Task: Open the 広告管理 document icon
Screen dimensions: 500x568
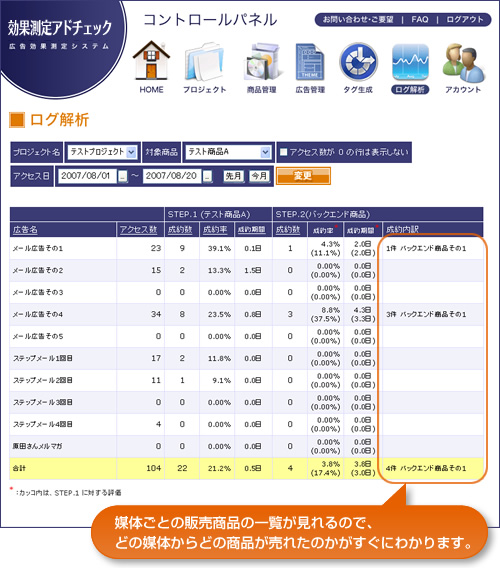Action: coord(310,62)
